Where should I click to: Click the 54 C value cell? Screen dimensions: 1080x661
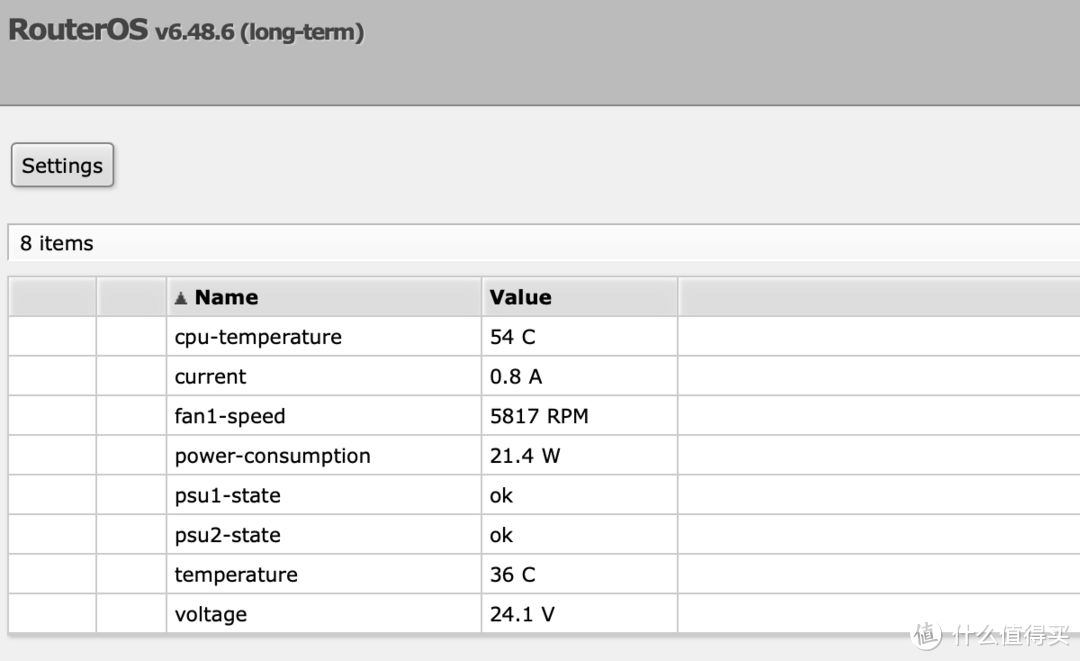tap(512, 337)
